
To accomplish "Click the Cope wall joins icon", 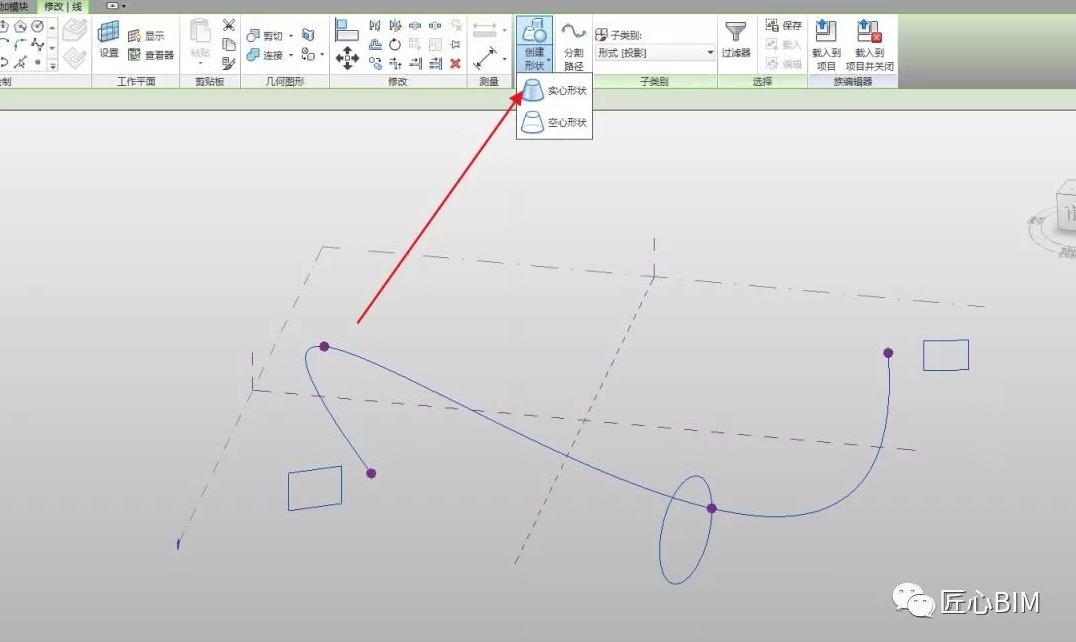I will 308,34.
